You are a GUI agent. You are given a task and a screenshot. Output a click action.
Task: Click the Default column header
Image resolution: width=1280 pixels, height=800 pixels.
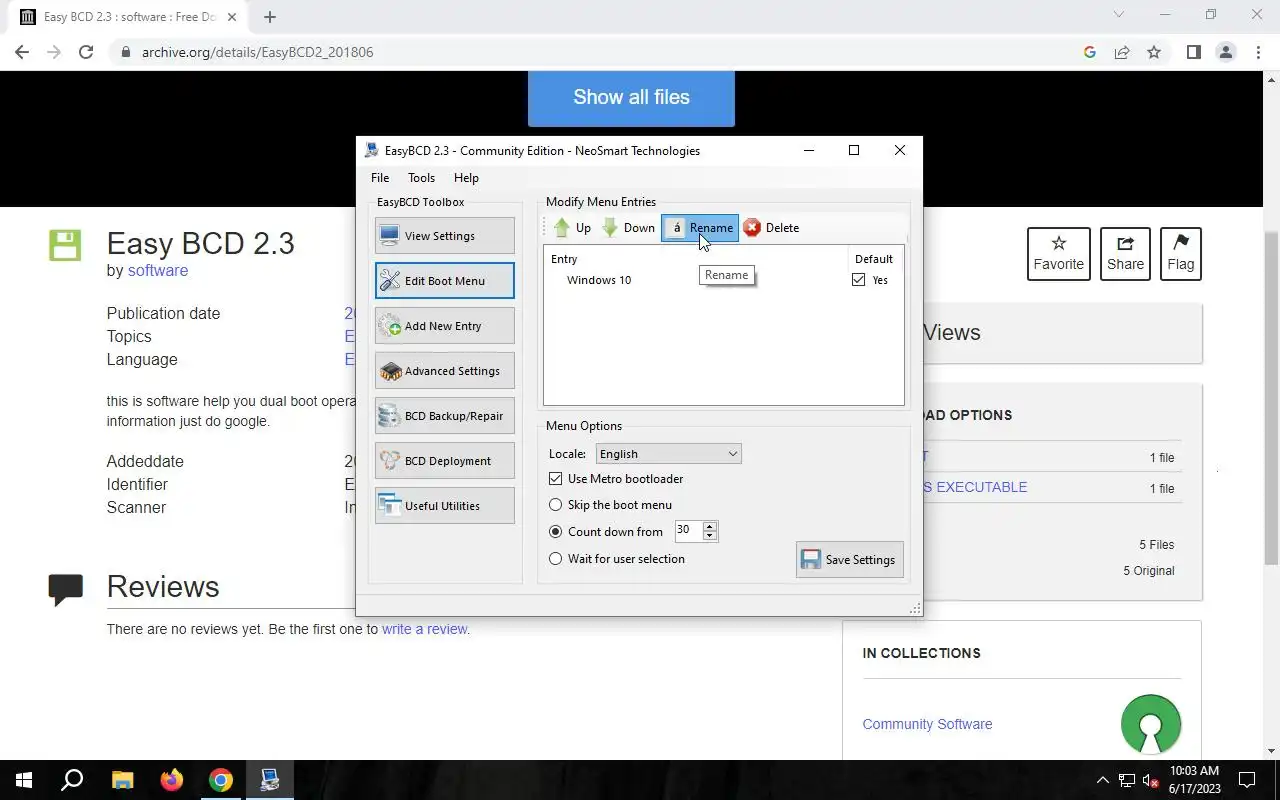pyautogui.click(x=874, y=259)
